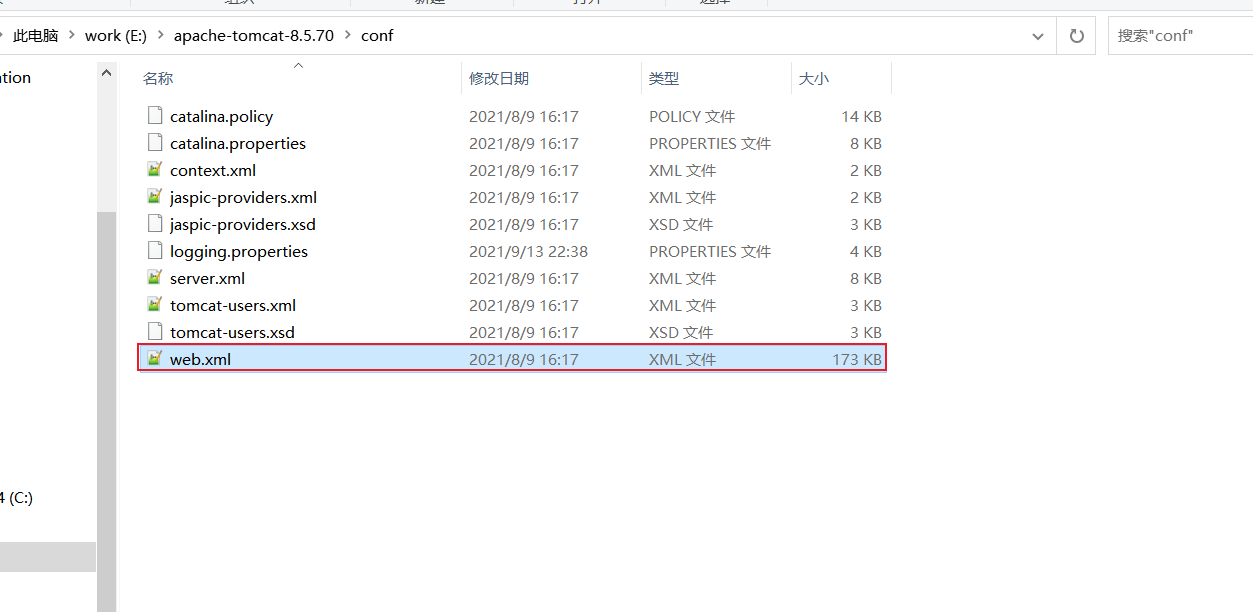The image size is (1253, 612).
Task: Select the tomcat-users.xml file name
Action: 233,305
